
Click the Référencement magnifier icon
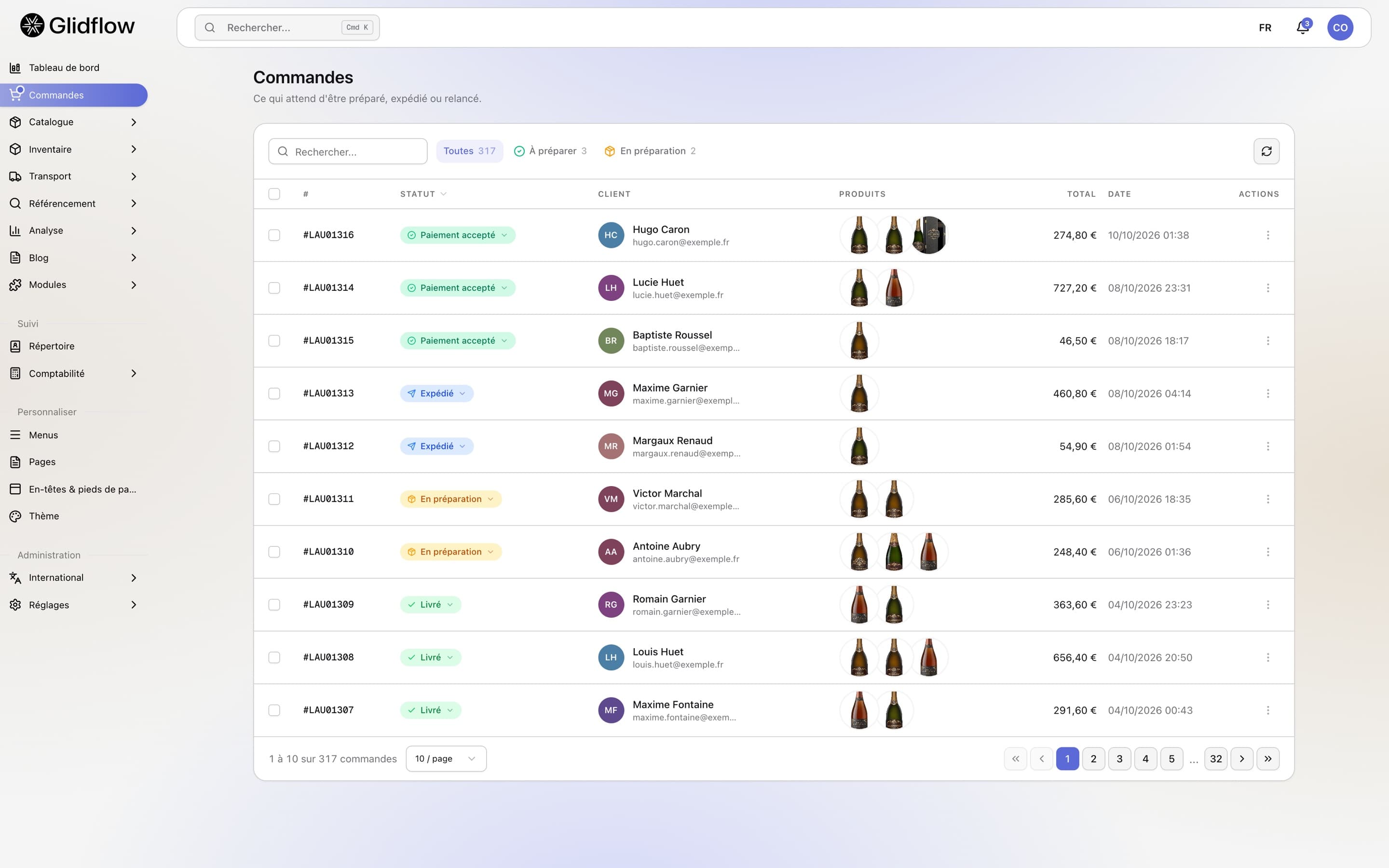(15, 203)
